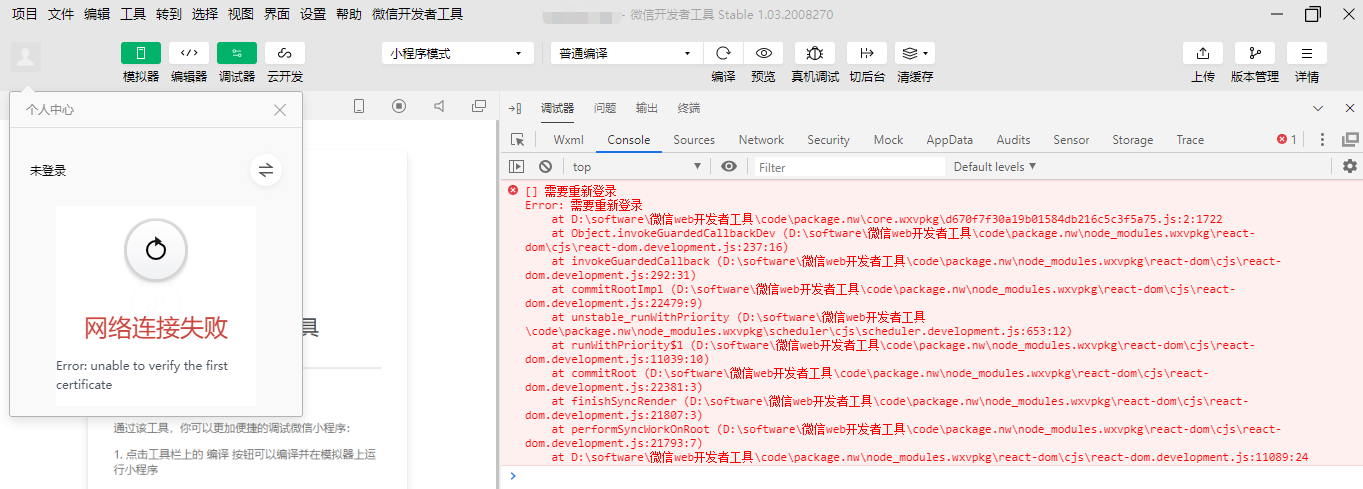Open the 界面 menu
Screen dimensions: 1363x489
click(x=277, y=14)
